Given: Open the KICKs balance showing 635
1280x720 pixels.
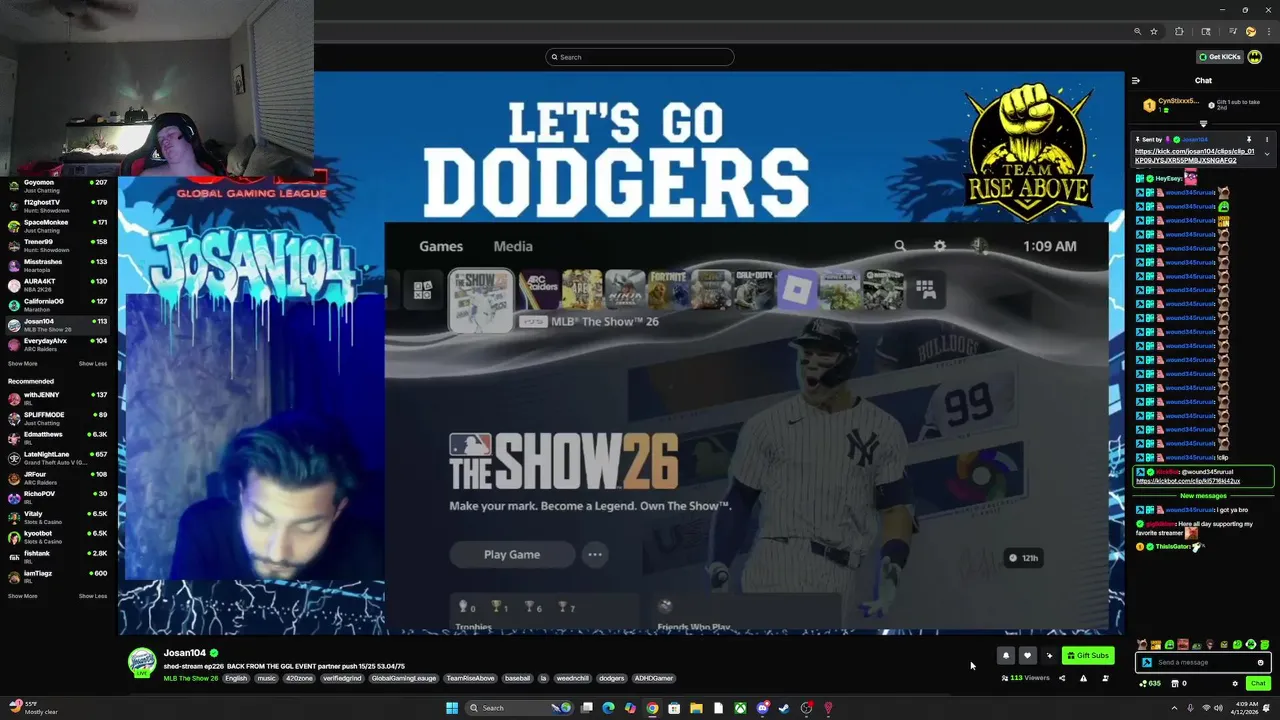Looking at the screenshot, I should [x=1151, y=684].
